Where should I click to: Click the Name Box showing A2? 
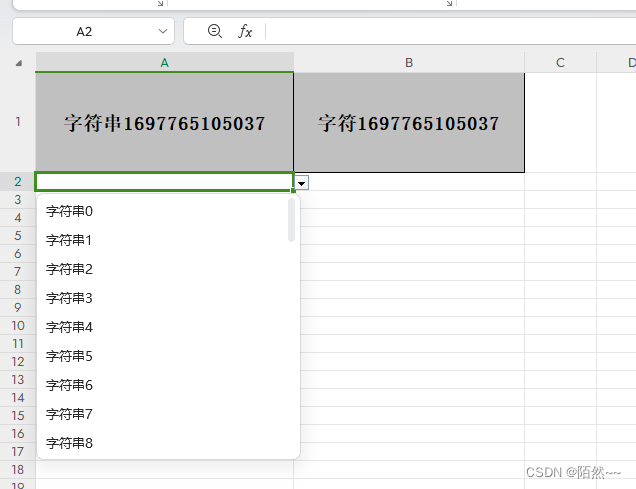(94, 31)
